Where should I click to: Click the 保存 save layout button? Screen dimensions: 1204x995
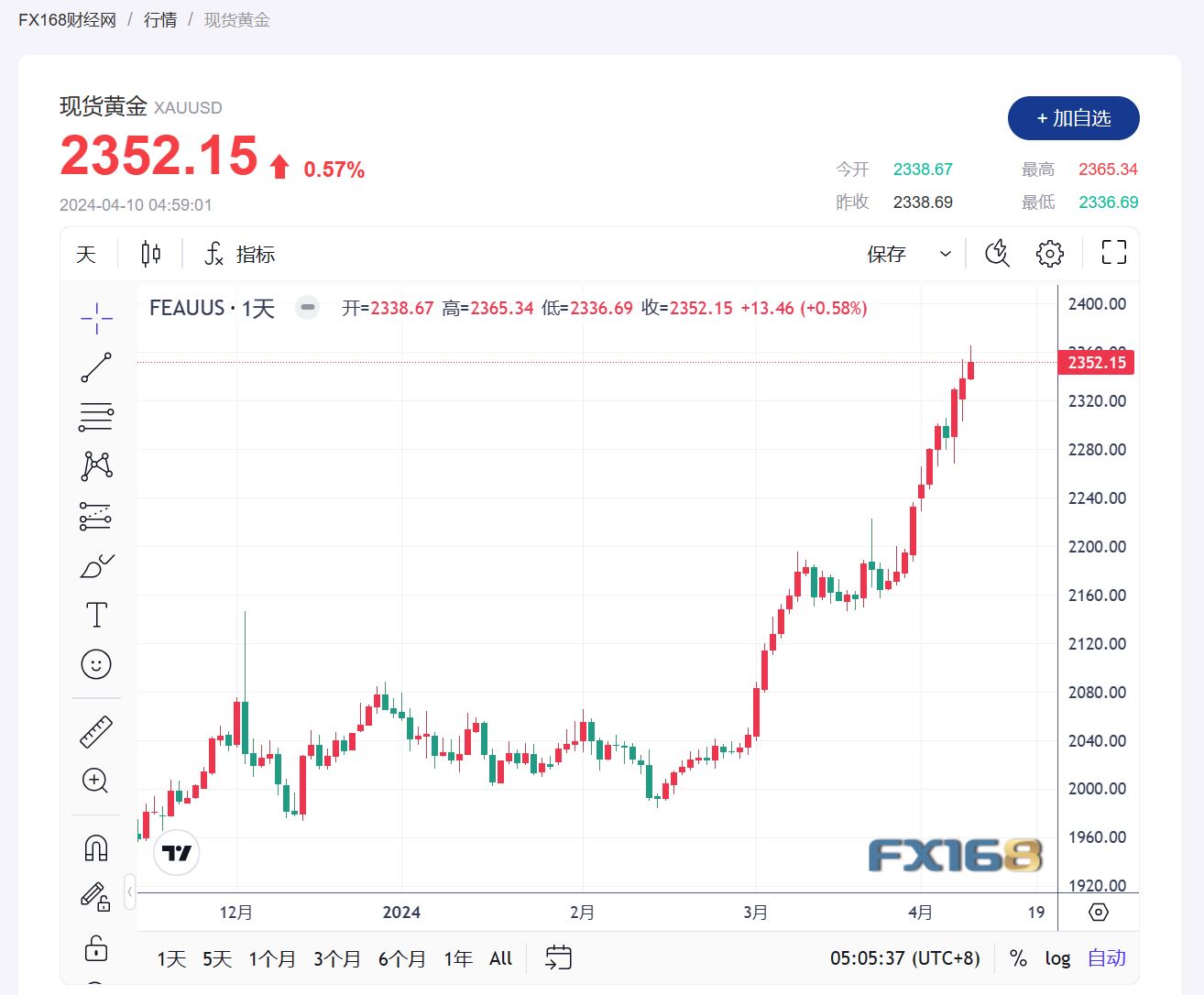point(886,254)
